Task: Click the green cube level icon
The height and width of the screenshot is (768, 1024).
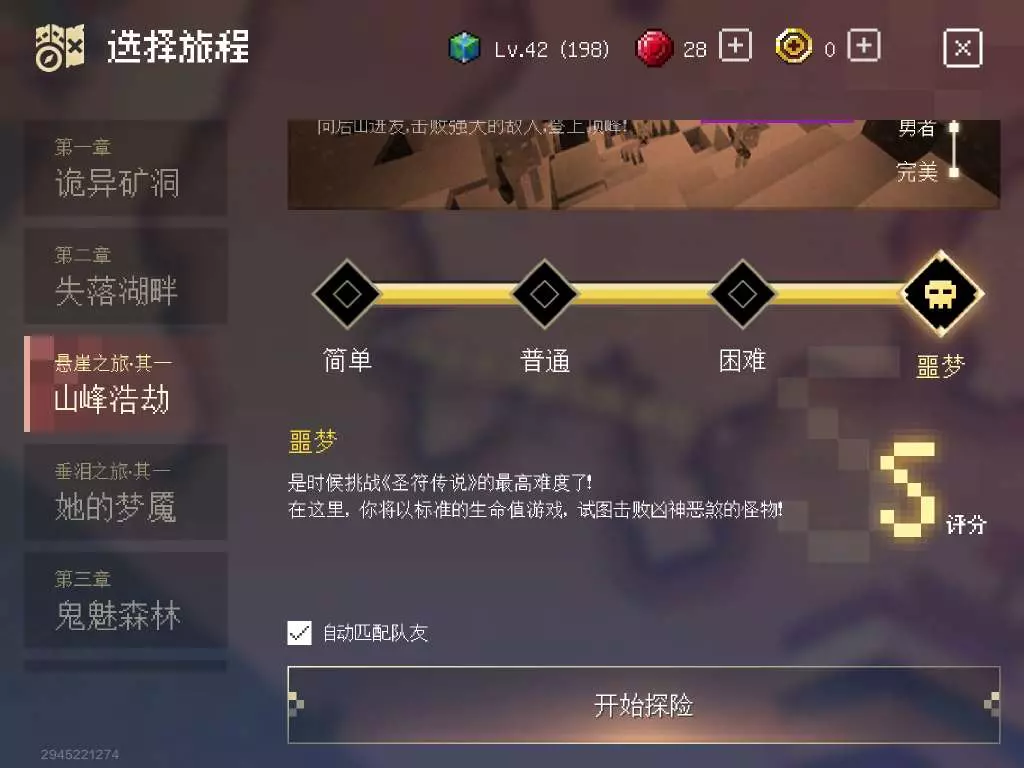Action: 464,48
